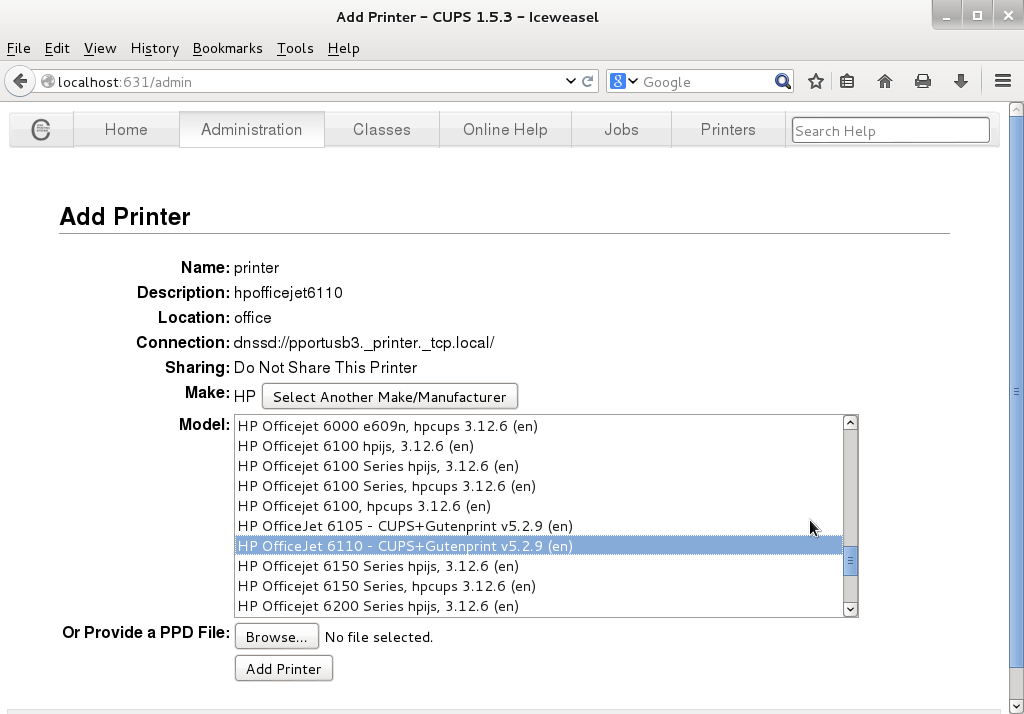
Task: Switch to the Jobs tab
Action: [x=621, y=129]
